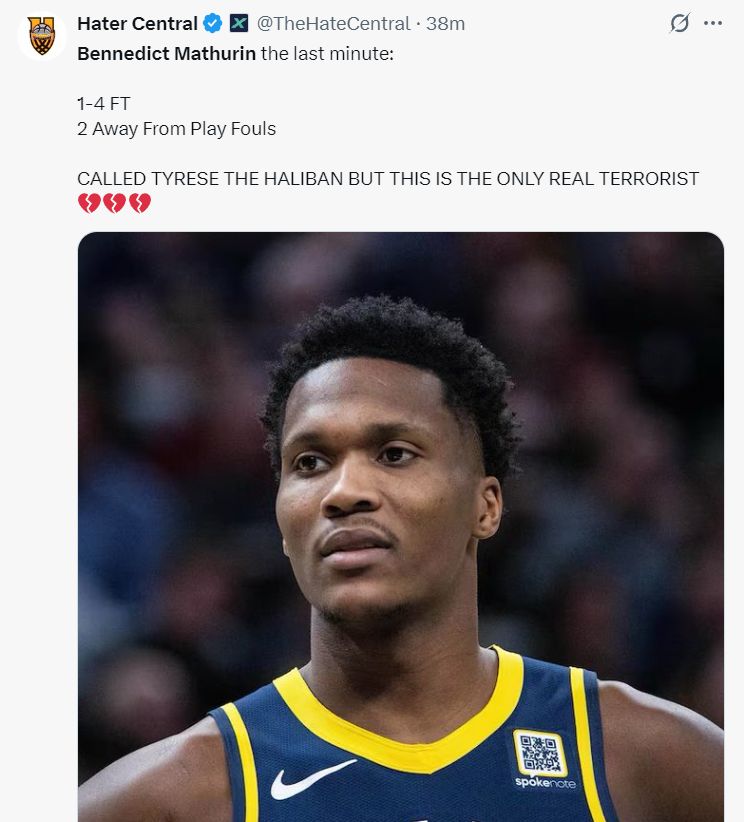Click the "the last minute:" text
This screenshot has height=822, width=744.
click(x=327, y=53)
